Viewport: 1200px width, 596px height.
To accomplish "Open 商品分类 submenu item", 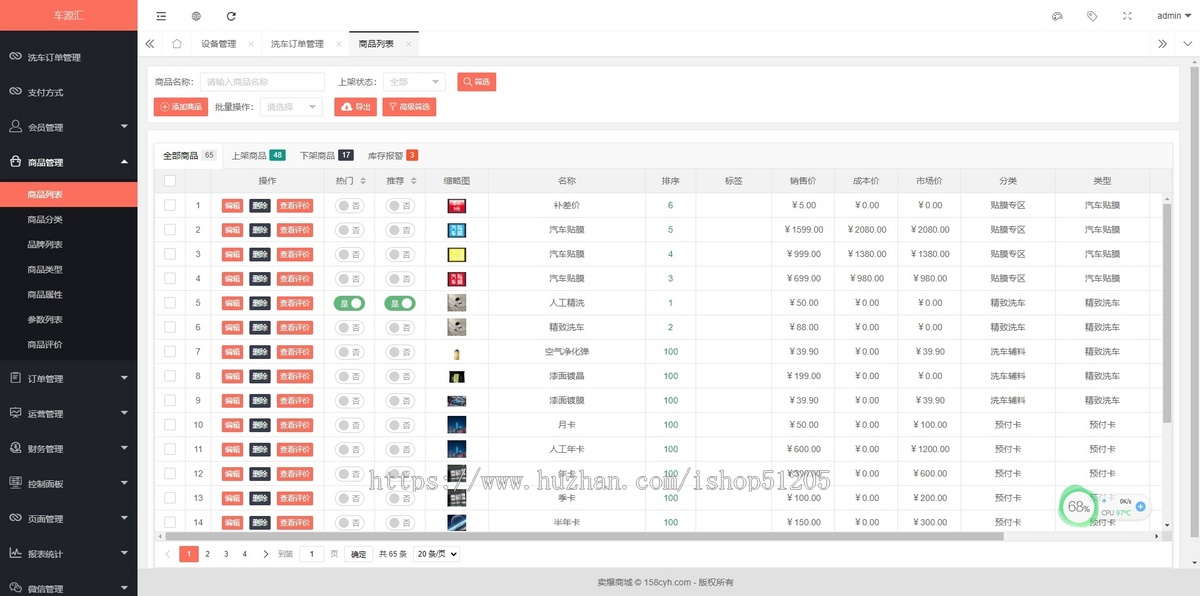I will [45, 219].
